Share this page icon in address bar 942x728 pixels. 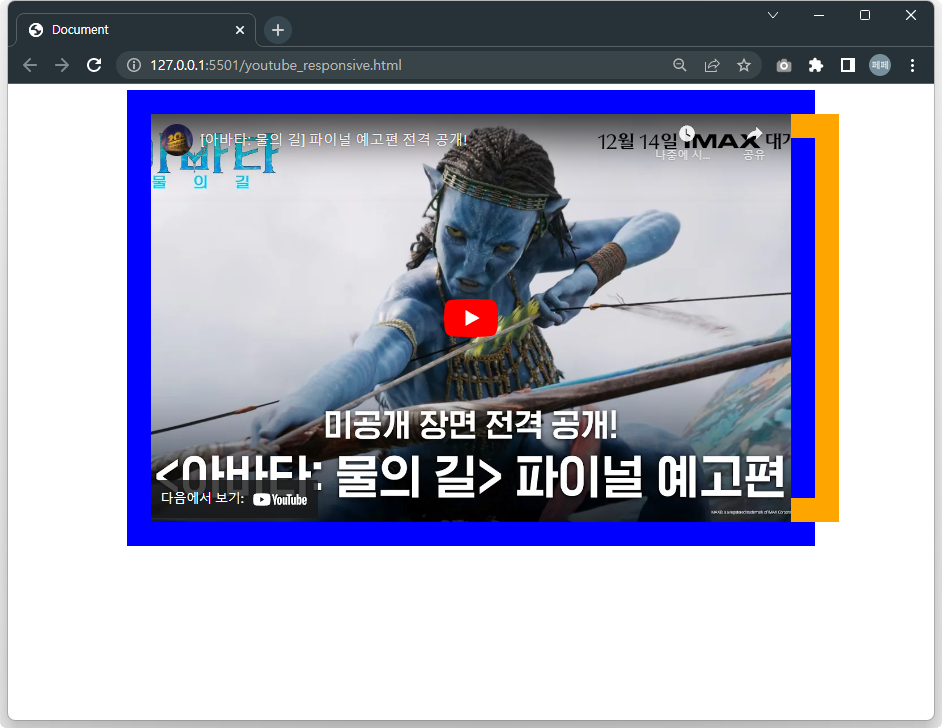tap(712, 65)
